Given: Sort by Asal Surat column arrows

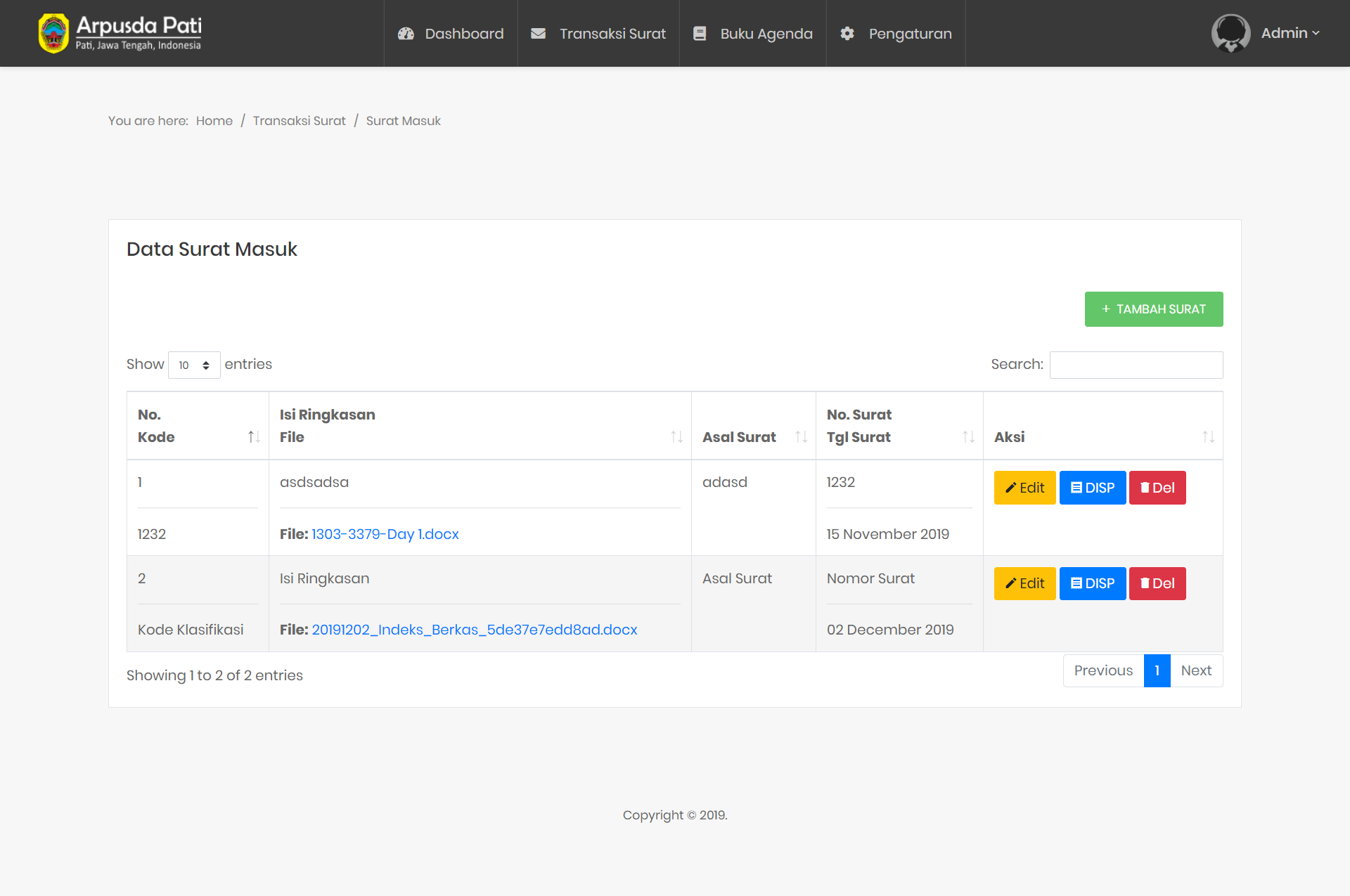Looking at the screenshot, I should click(801, 437).
